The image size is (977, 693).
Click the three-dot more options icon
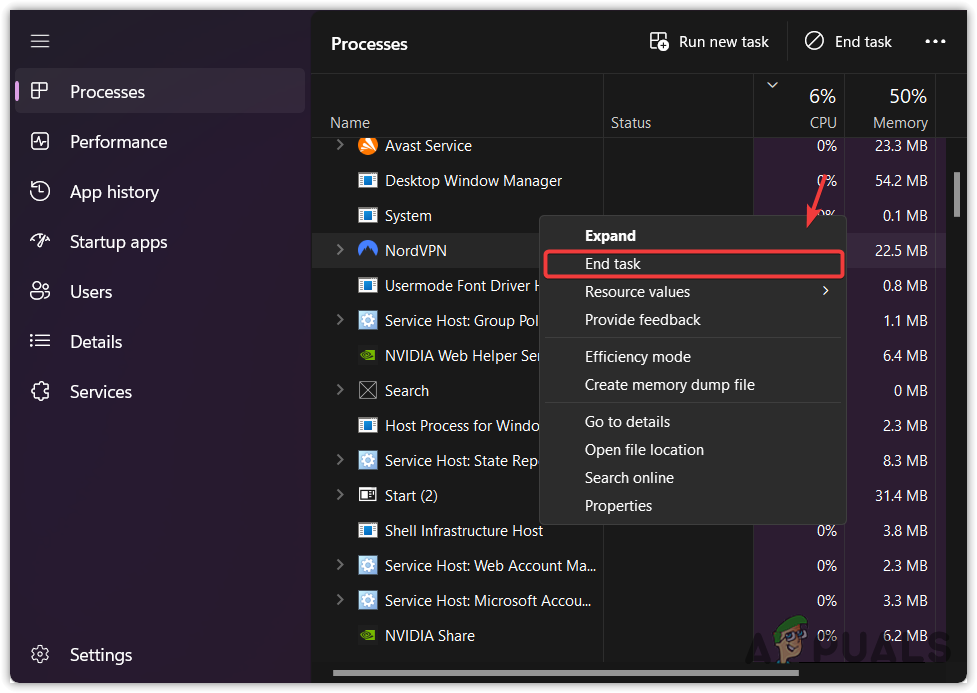click(935, 42)
